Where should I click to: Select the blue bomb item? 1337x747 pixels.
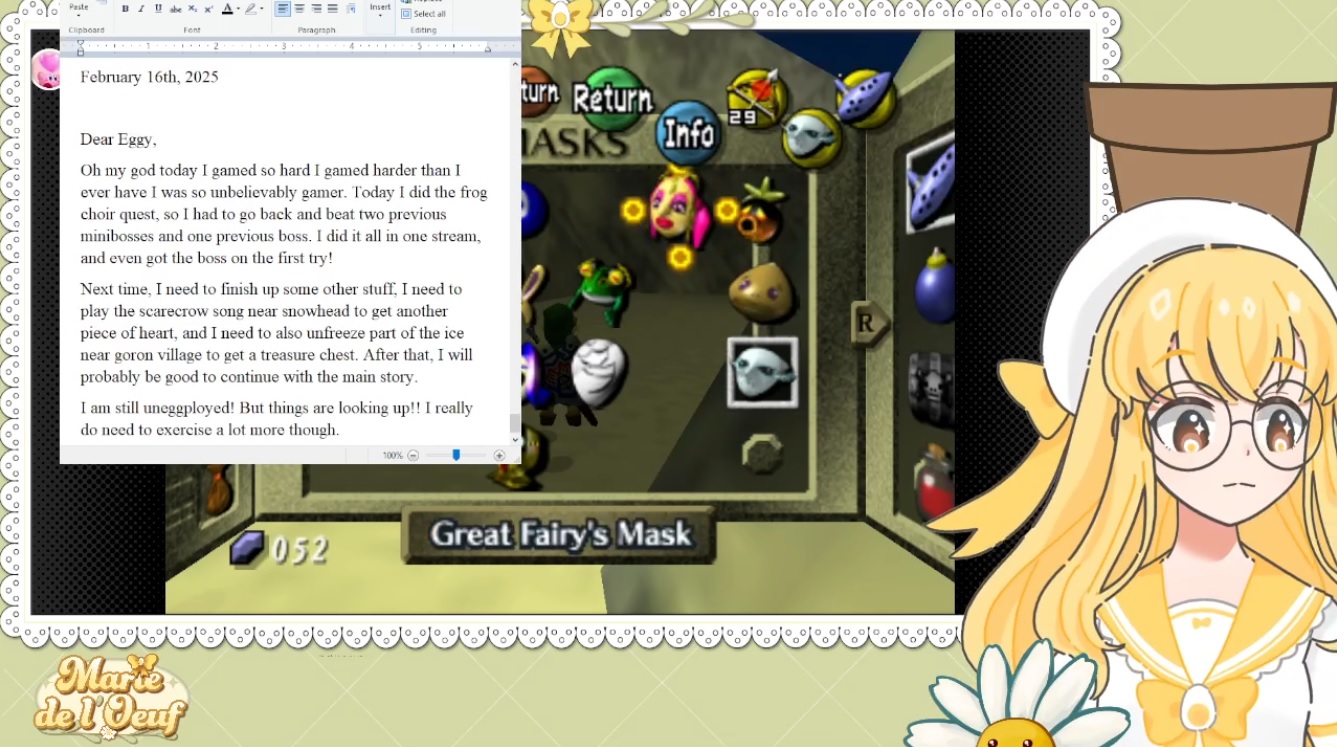click(934, 287)
